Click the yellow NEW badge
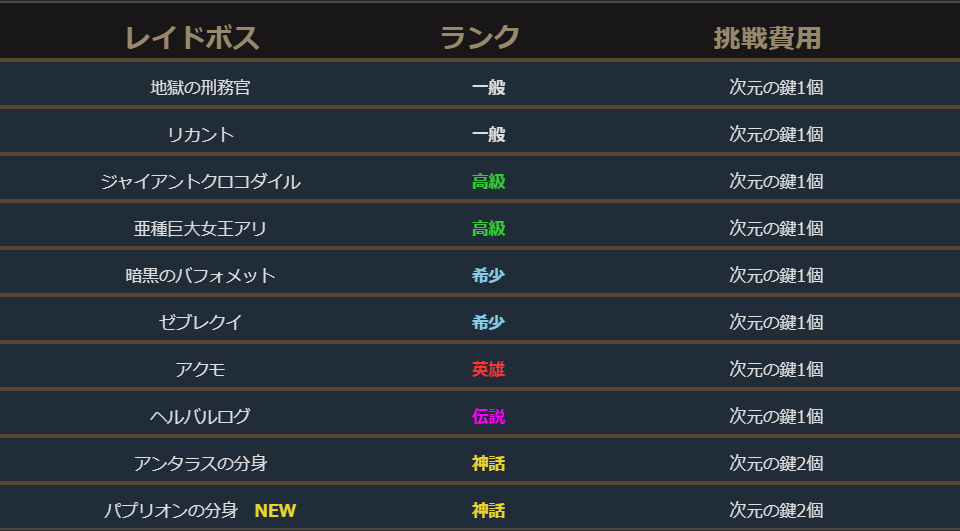The height and width of the screenshot is (531, 960). coord(275,510)
